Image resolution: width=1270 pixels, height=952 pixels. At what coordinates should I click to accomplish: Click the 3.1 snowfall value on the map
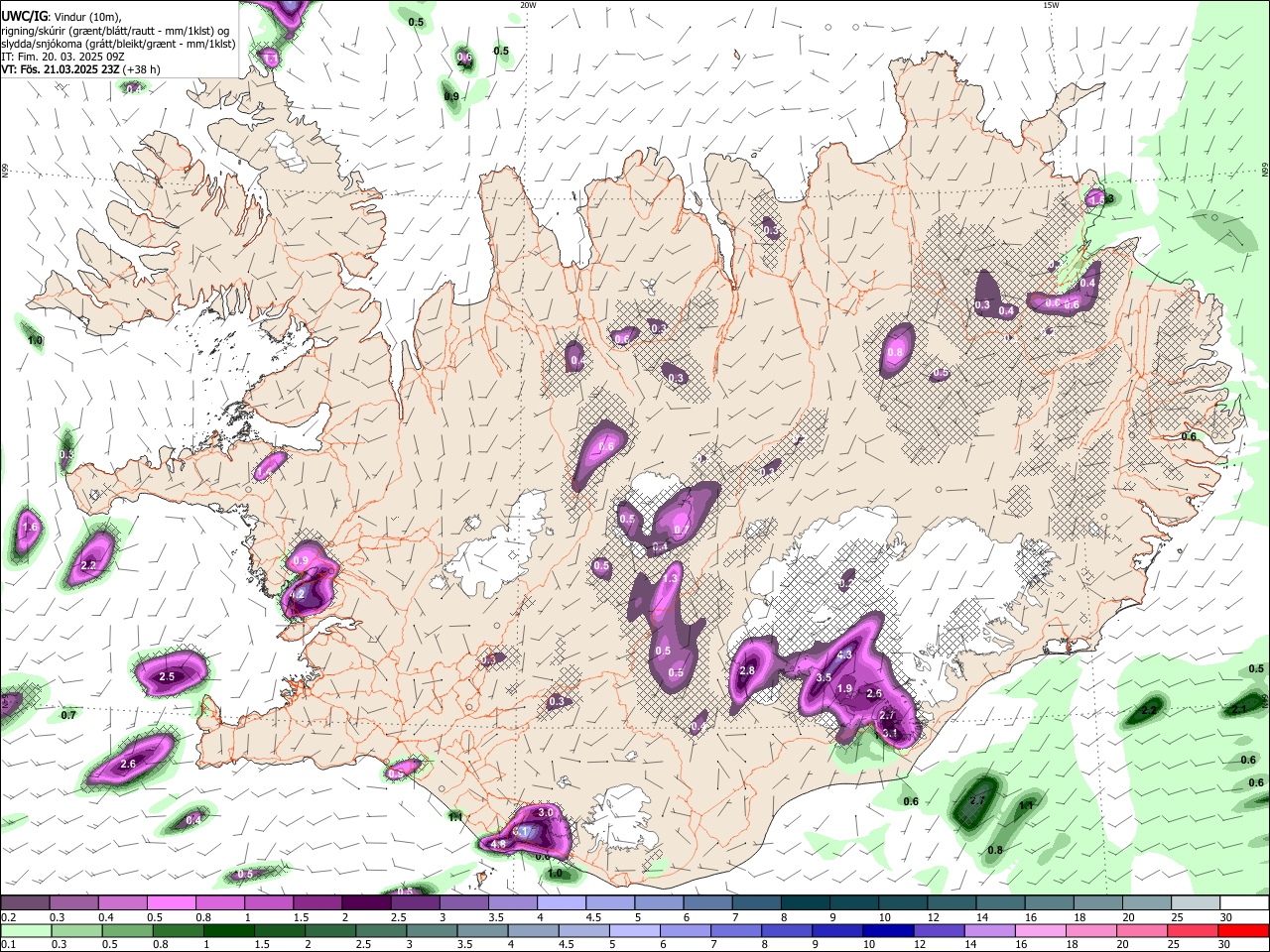click(x=890, y=734)
